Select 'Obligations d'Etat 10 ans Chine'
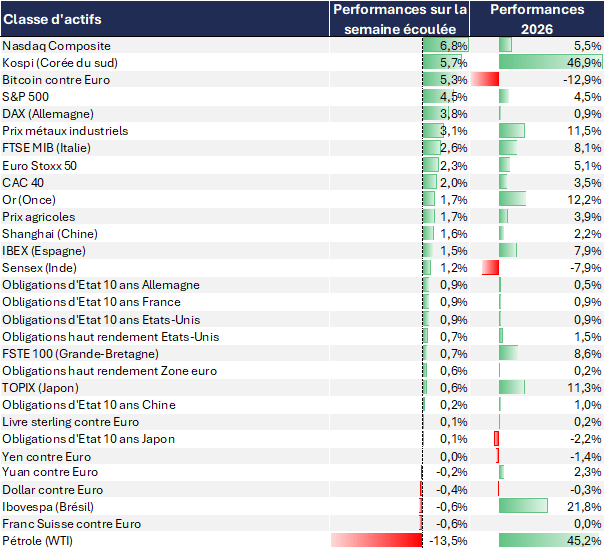 tap(89, 404)
